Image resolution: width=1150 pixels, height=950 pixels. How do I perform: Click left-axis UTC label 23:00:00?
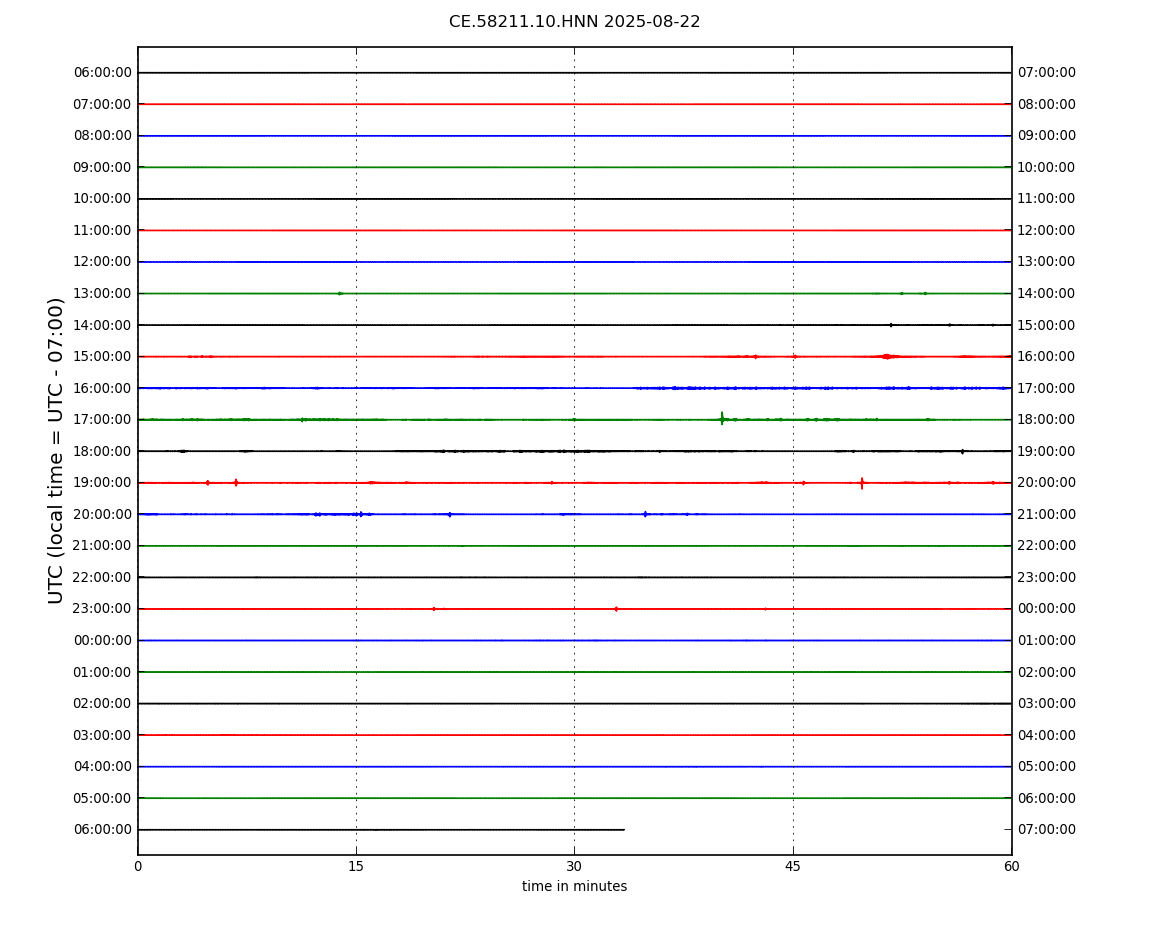(102, 609)
